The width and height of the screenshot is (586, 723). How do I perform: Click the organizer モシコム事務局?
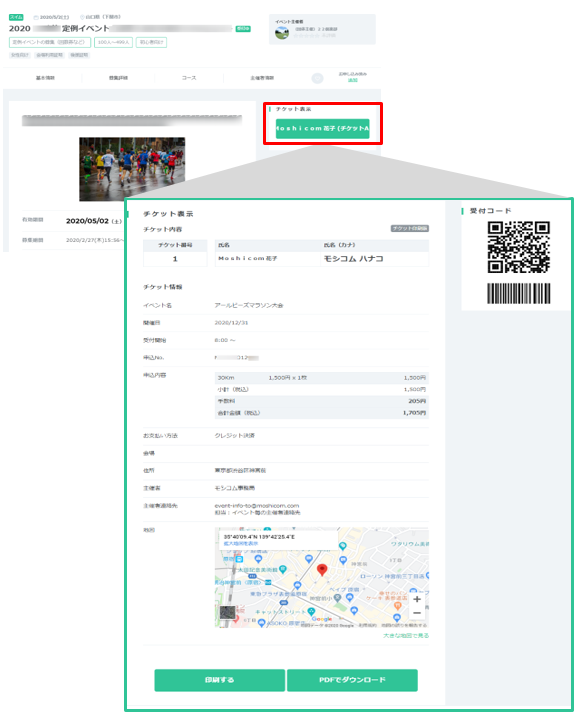pos(235,488)
